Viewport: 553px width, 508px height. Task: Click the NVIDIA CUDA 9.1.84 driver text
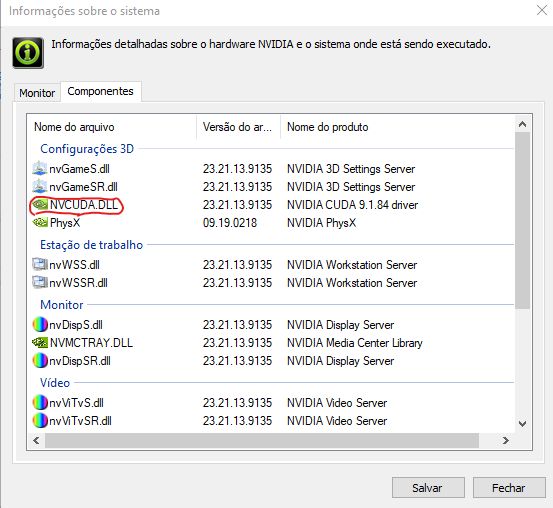[352, 205]
